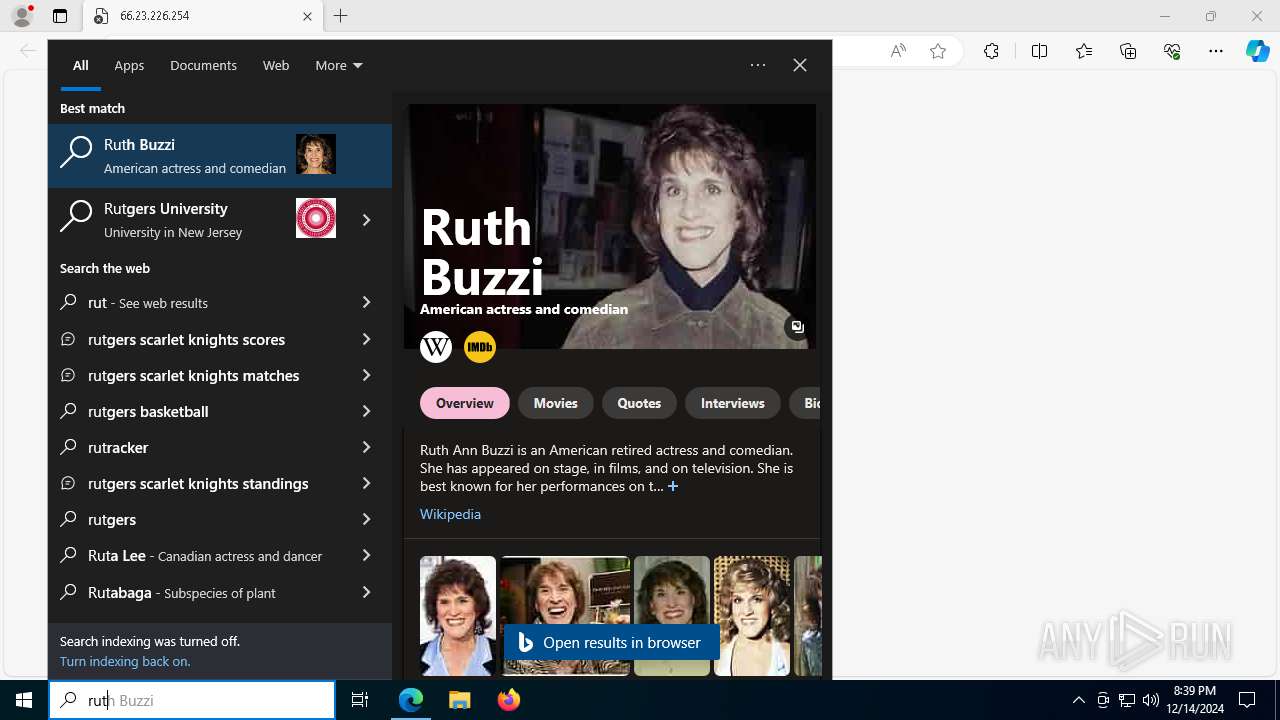Click Rutgers University logo thumbnail

coord(316,218)
